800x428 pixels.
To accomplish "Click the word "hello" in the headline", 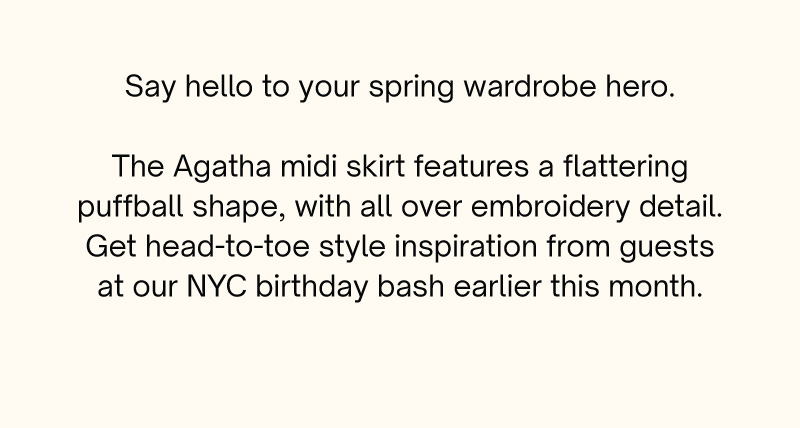I will [x=219, y=86].
